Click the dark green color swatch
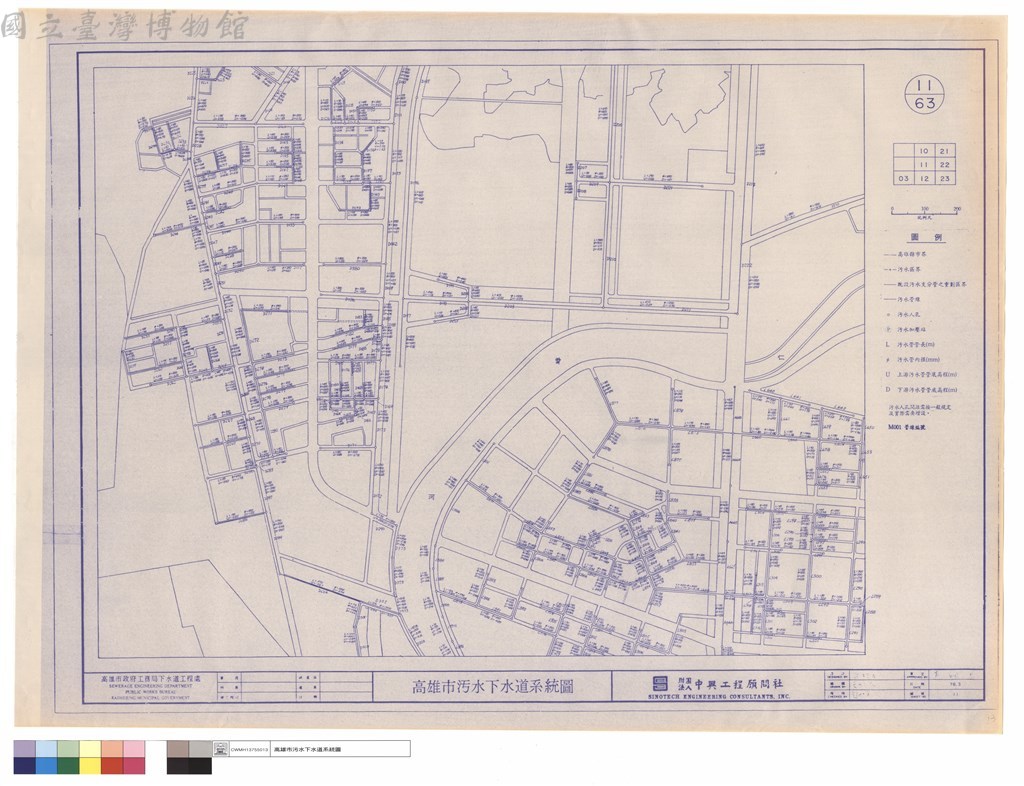The height and width of the screenshot is (786, 1024). [x=69, y=766]
